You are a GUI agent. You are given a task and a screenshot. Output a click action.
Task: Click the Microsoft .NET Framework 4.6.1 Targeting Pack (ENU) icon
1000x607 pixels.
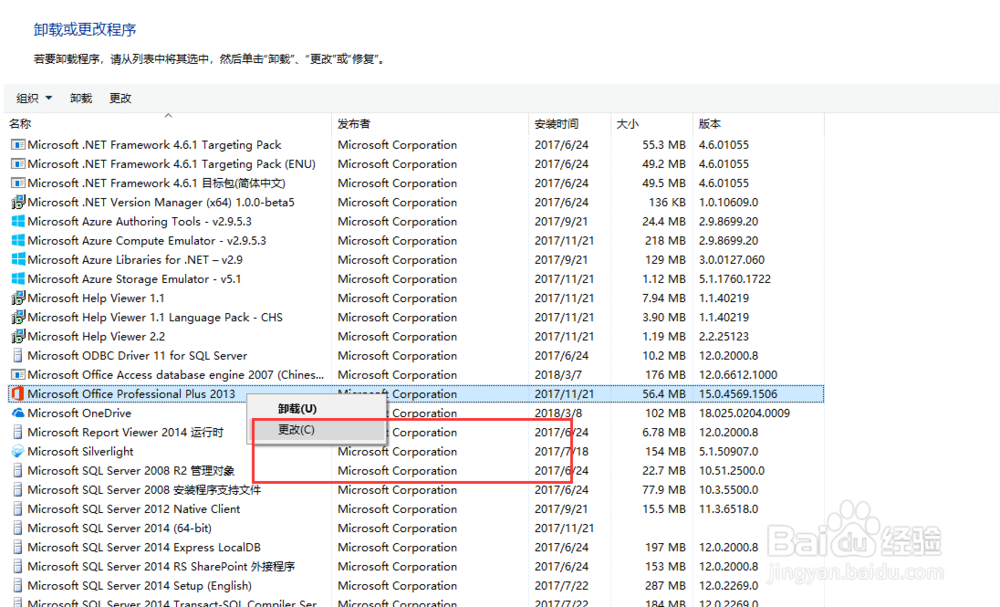pos(18,164)
